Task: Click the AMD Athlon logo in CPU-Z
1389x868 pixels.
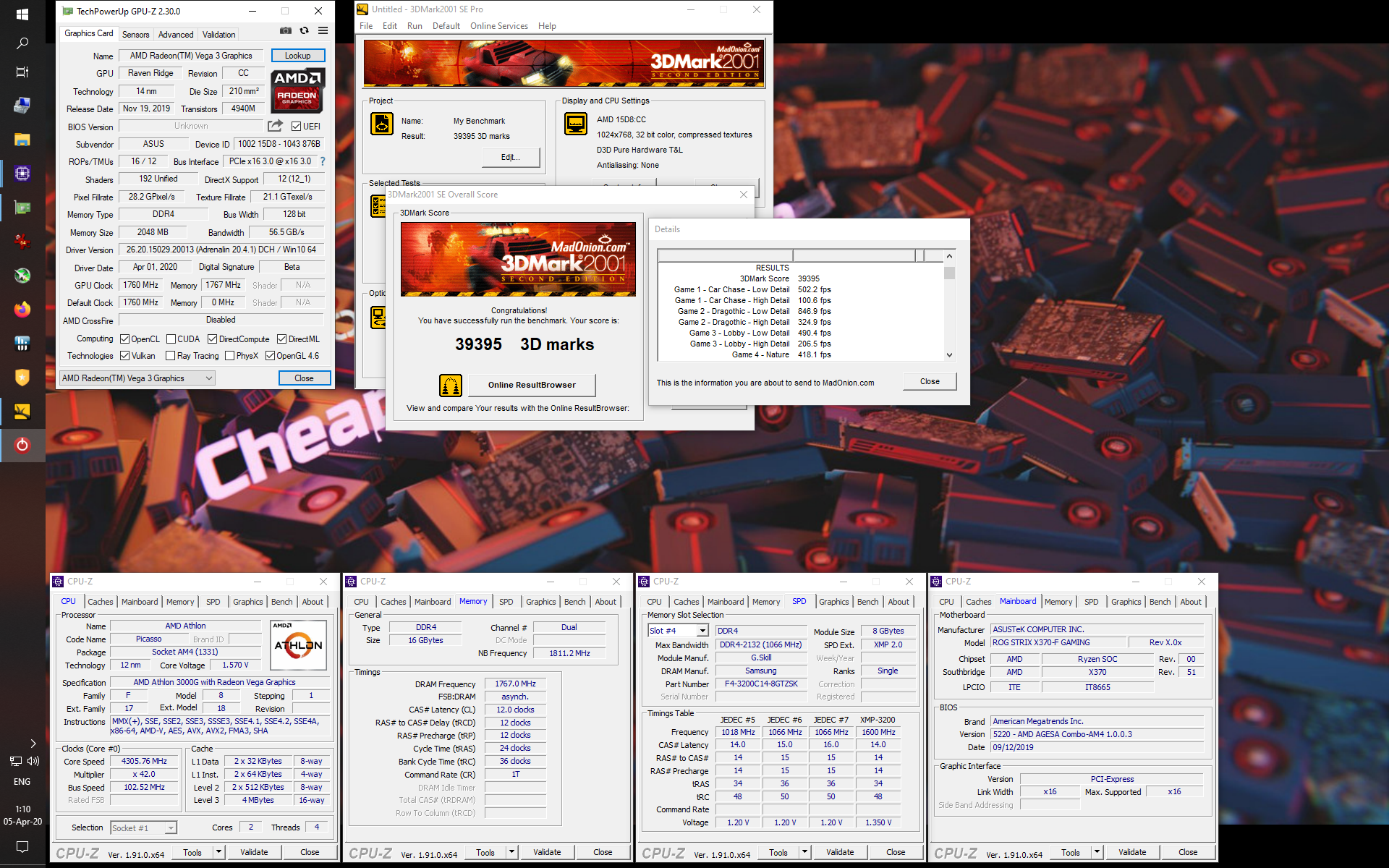Action: [298, 644]
